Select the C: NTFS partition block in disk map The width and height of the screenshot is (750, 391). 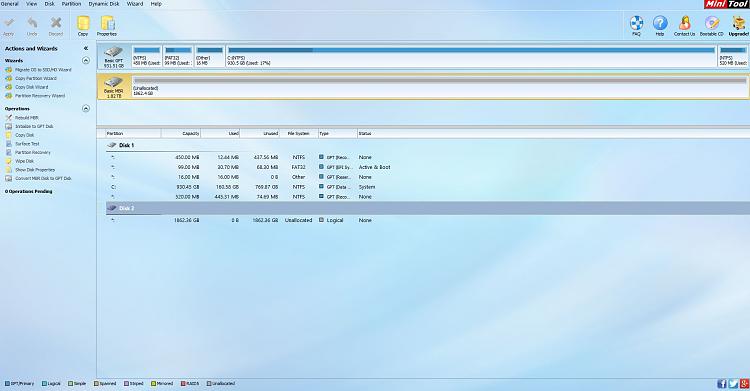click(471, 56)
